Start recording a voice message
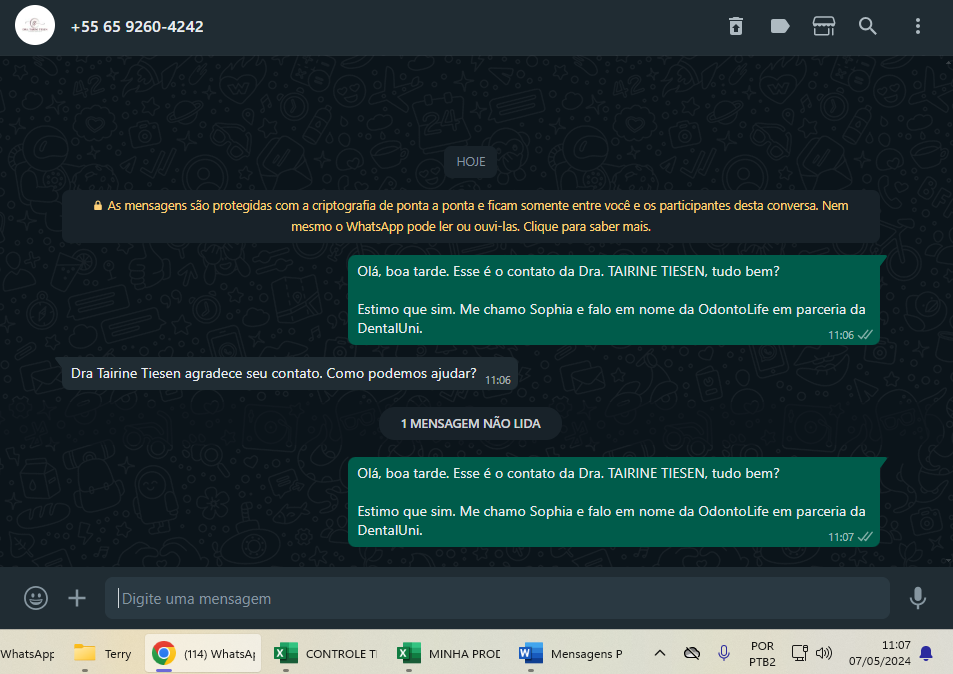 pos(918,598)
